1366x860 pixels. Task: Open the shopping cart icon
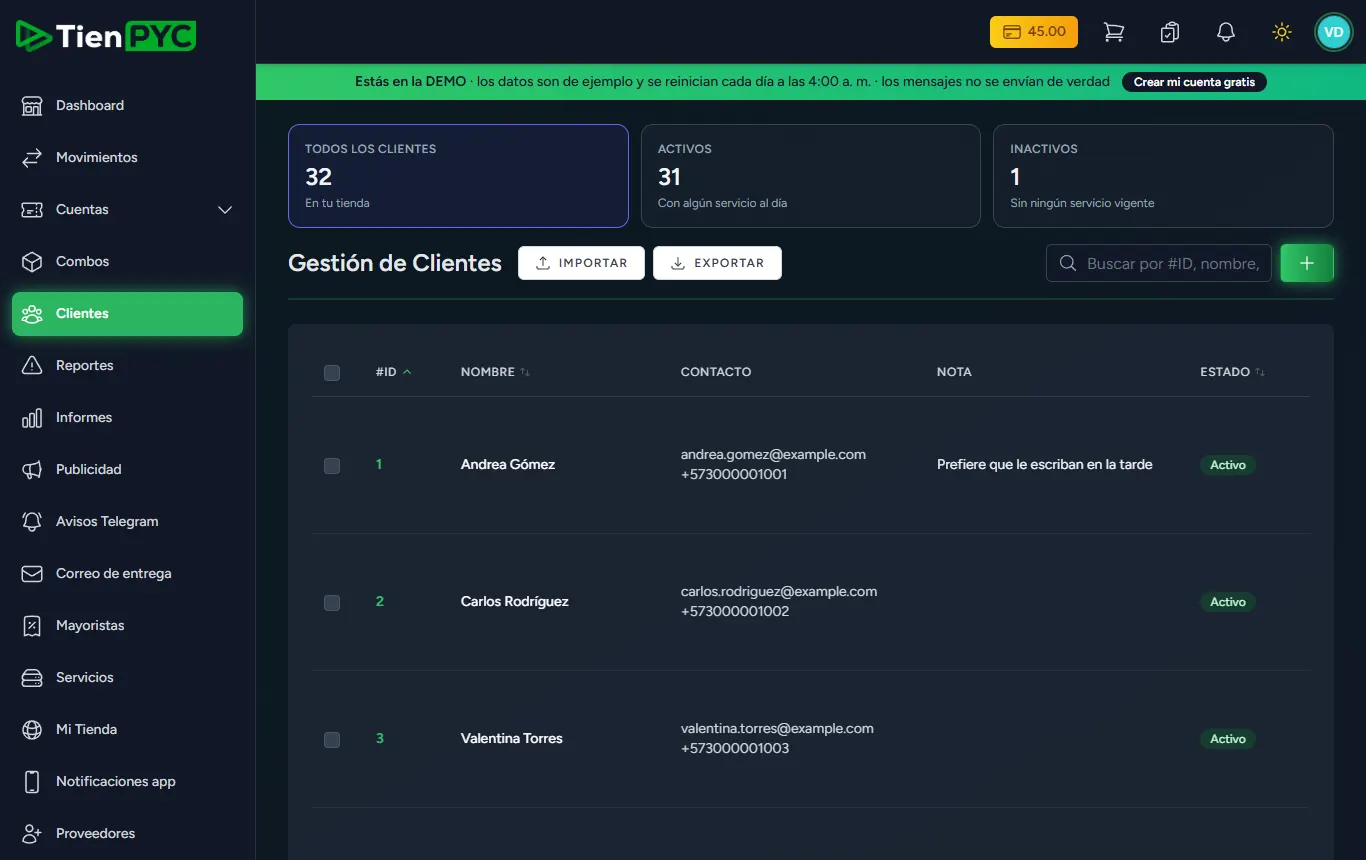tap(1113, 32)
